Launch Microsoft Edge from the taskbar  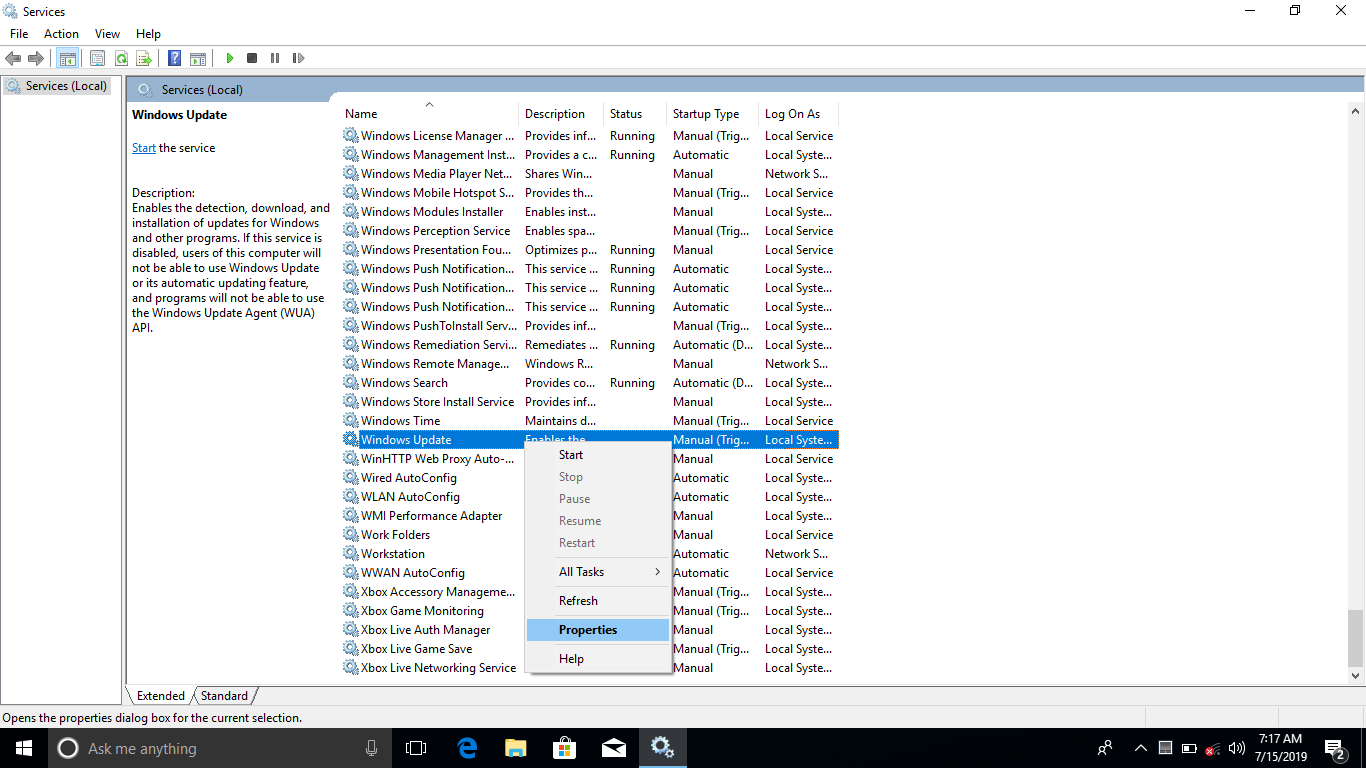click(x=467, y=748)
